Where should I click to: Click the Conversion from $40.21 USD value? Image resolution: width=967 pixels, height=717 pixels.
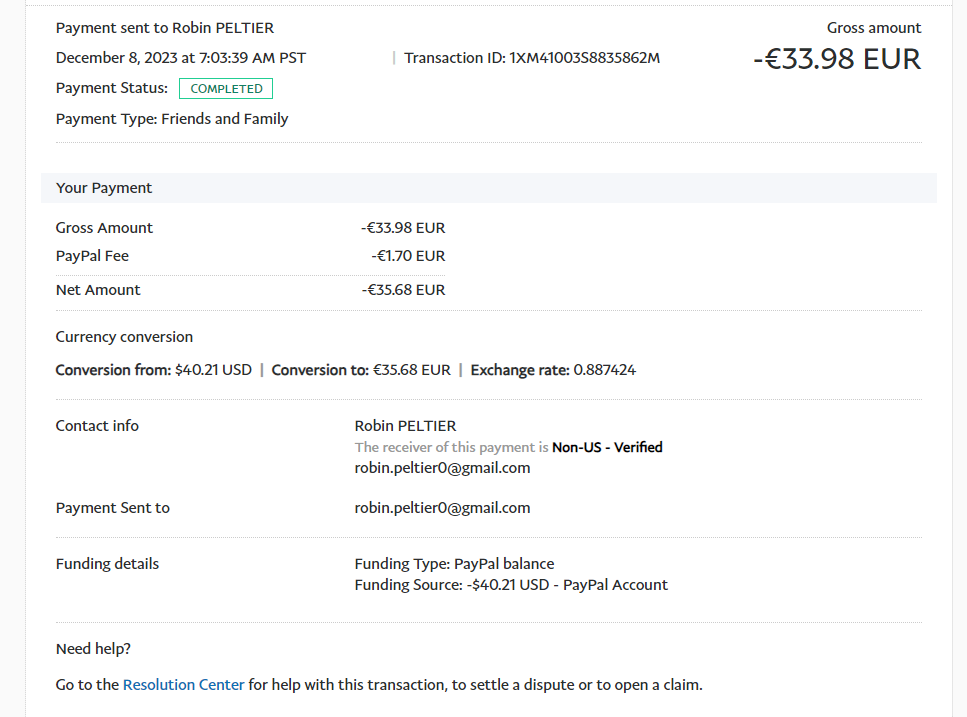[x=213, y=370]
